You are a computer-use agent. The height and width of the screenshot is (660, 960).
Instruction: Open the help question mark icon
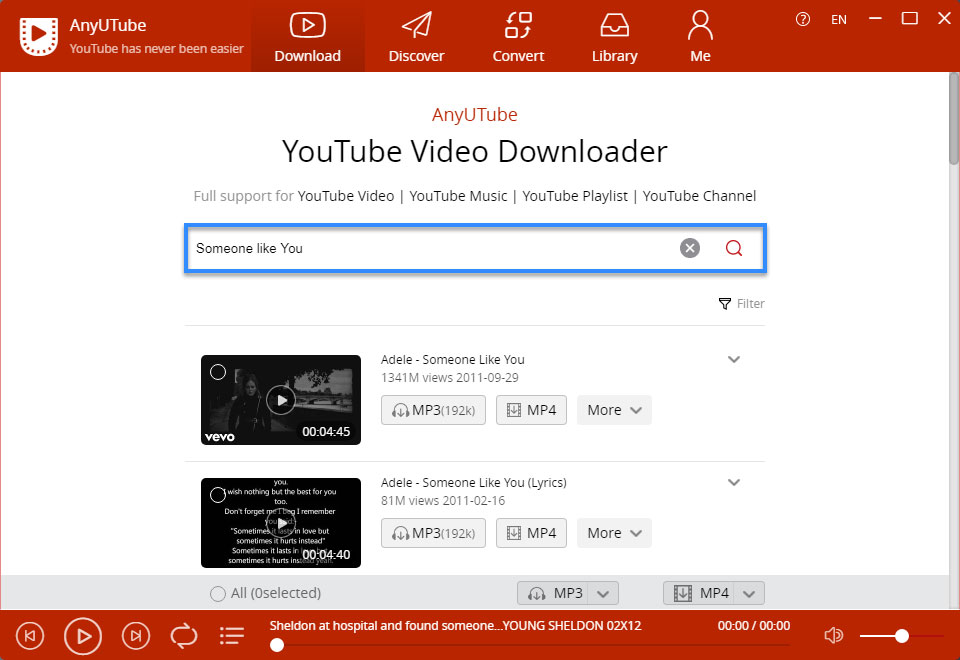pos(803,20)
